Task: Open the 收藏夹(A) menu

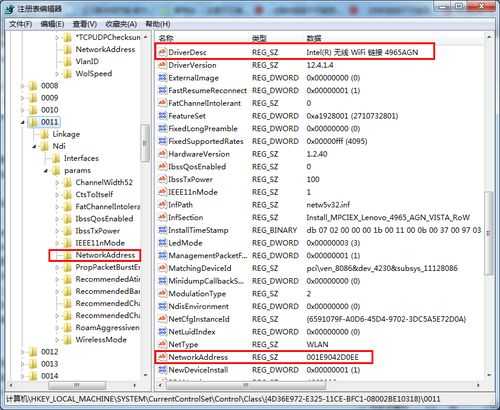Action: tap(121, 24)
